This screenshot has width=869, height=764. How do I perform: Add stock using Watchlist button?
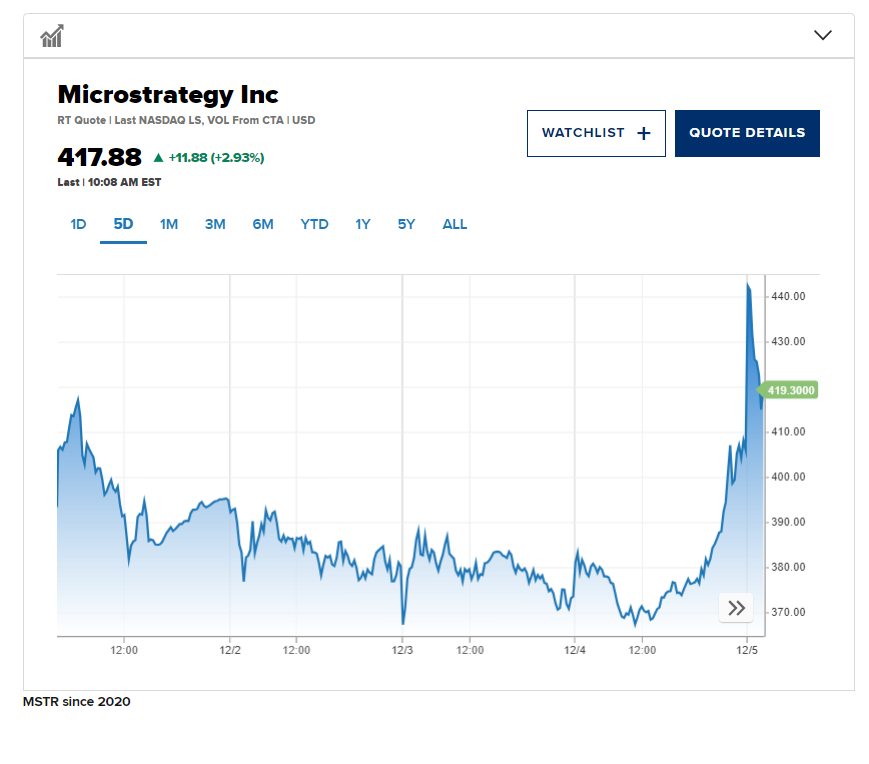tap(596, 133)
